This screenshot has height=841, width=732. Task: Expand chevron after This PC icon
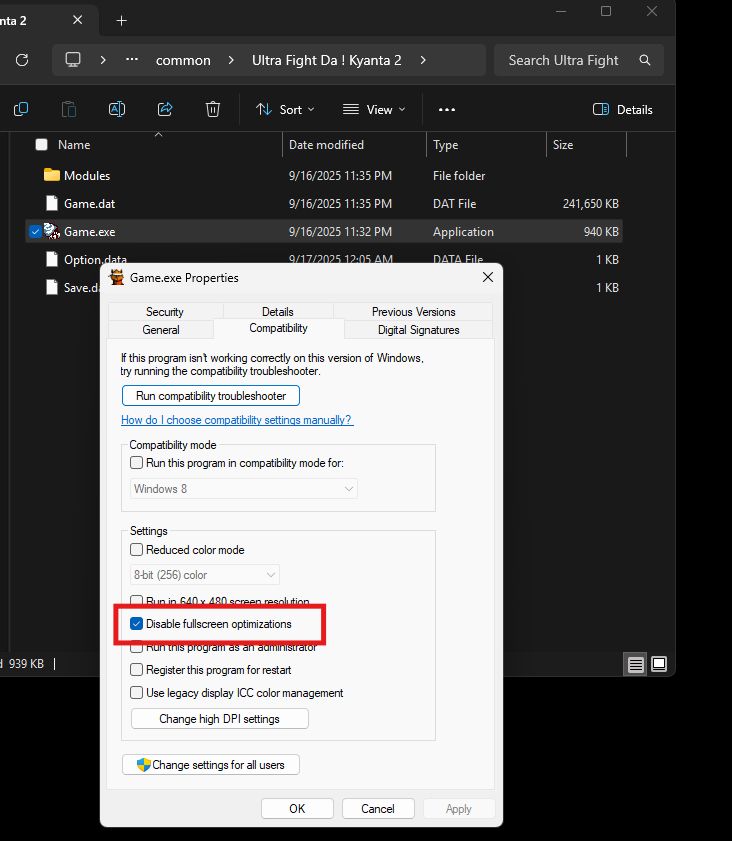tap(103, 60)
